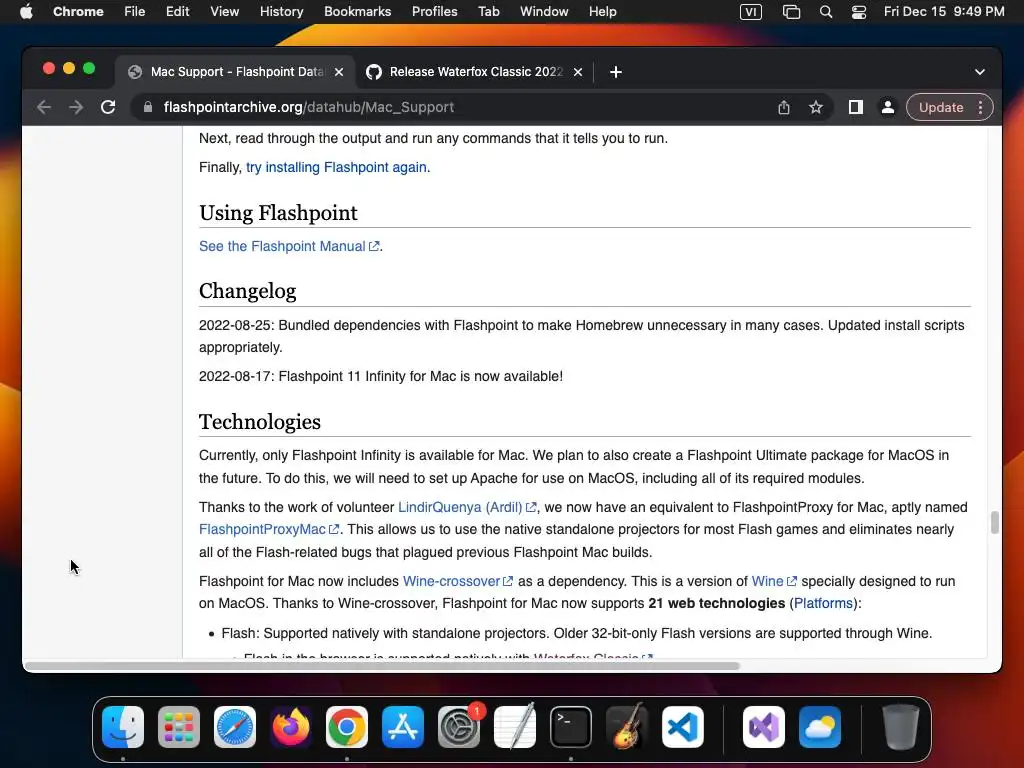1024x768 pixels.
Task: Expand the tab search dropdown arrow
Action: (x=980, y=72)
